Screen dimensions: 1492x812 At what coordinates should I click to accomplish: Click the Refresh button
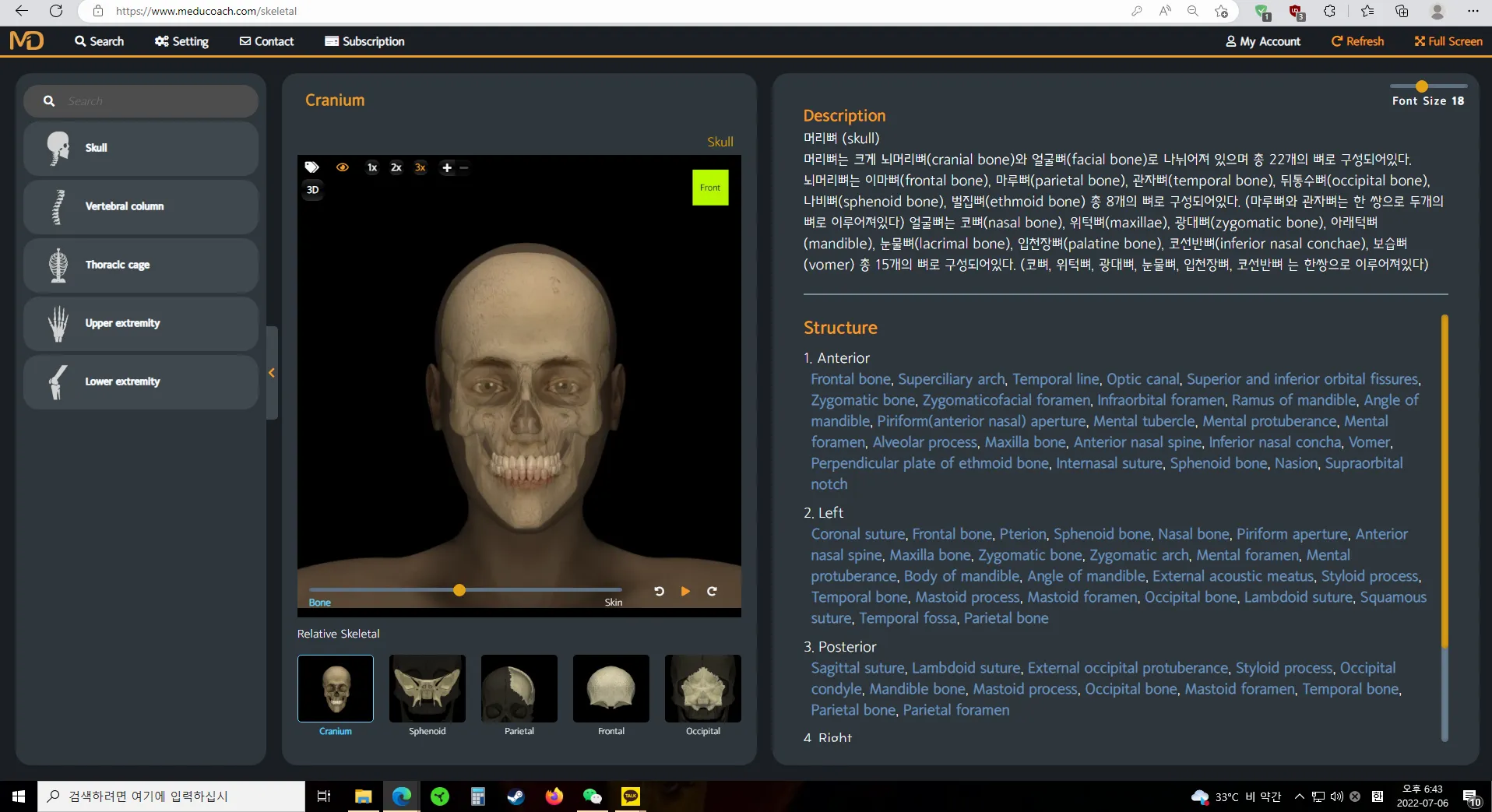click(x=1357, y=41)
